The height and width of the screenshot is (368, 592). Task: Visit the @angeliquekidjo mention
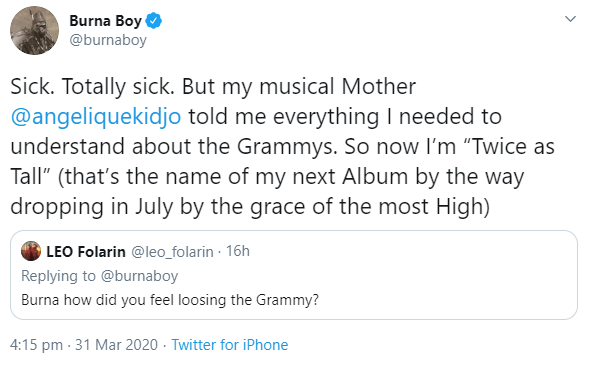point(96,117)
